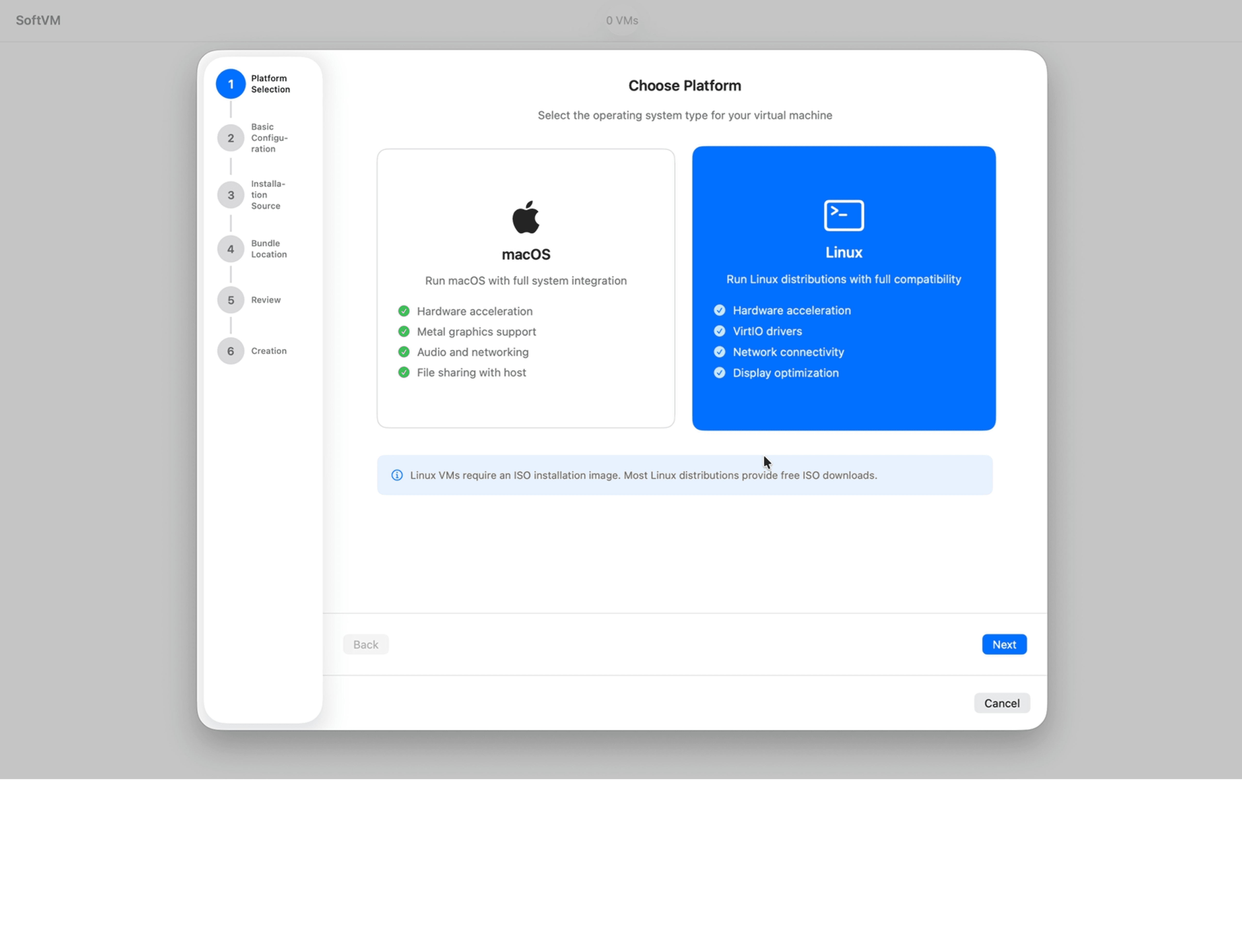The width and height of the screenshot is (1242, 952).
Task: Click the Apple logo on the macOS card
Action: (526, 217)
